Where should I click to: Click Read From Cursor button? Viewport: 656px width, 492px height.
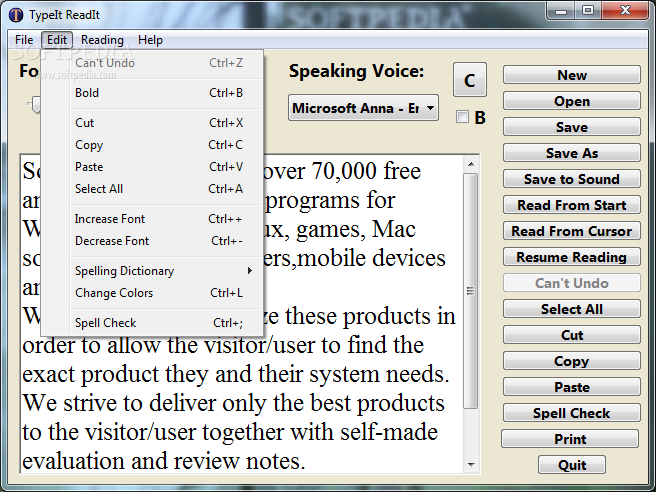click(571, 231)
